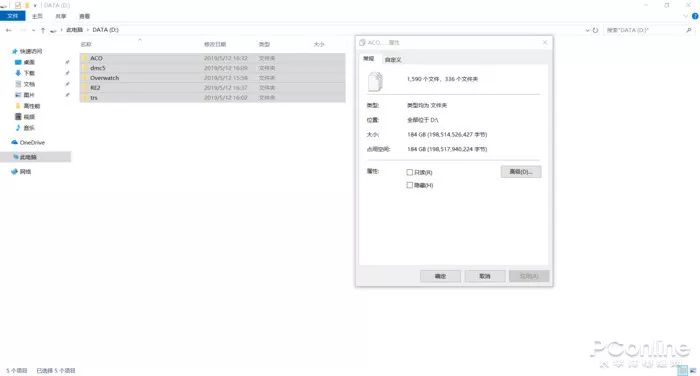Click the 高级(D)... button
The width and height of the screenshot is (700, 376).
coord(521,171)
